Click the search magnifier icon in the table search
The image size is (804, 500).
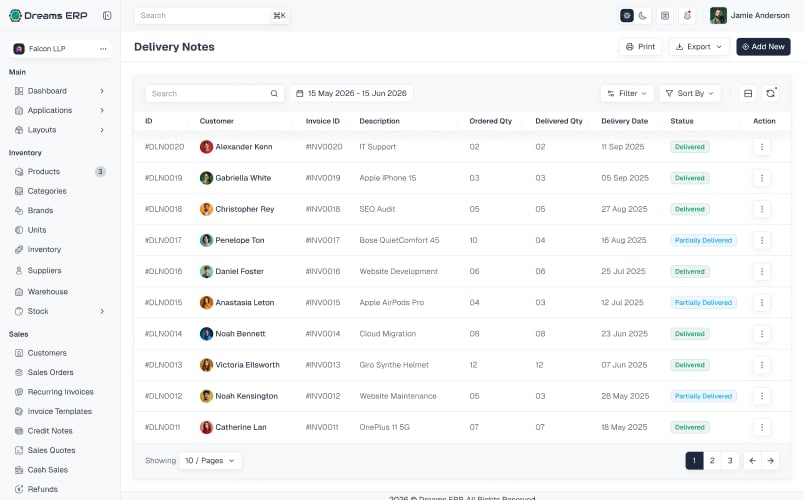click(x=274, y=93)
